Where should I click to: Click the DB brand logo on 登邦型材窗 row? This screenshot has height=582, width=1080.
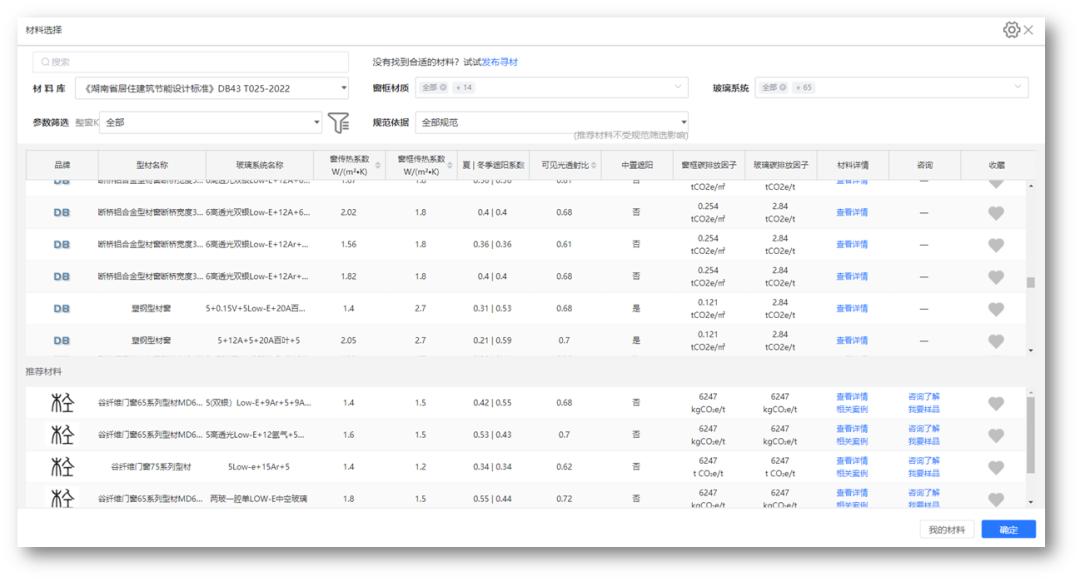(x=61, y=307)
